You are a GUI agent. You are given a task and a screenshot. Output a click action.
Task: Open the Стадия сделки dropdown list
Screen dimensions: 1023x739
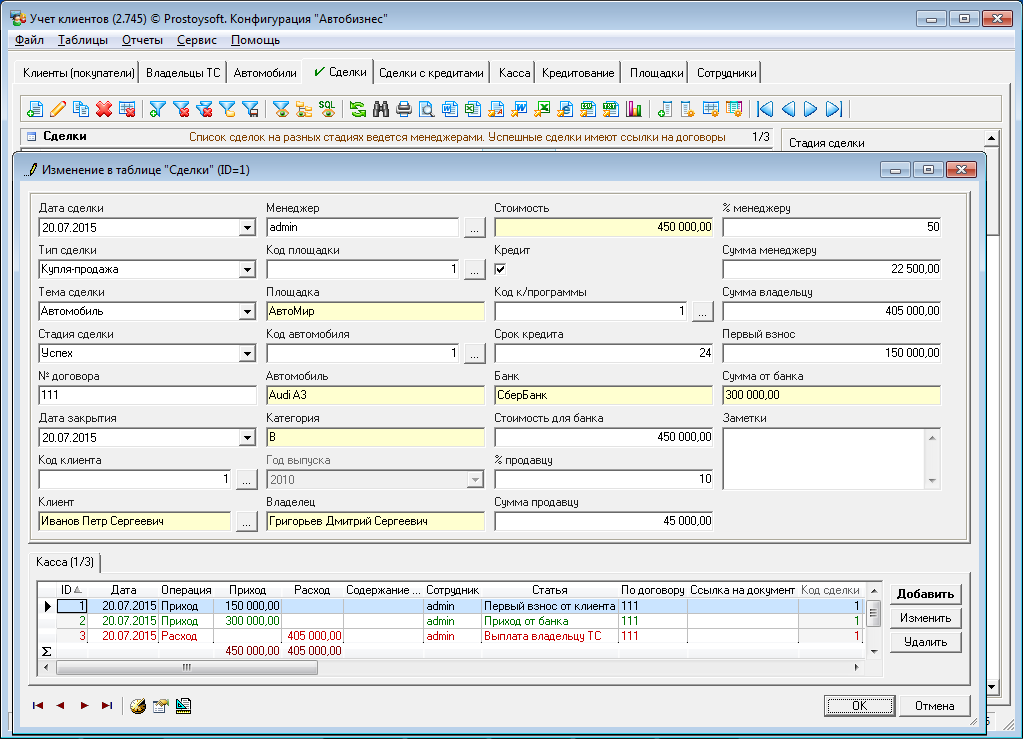click(247, 353)
